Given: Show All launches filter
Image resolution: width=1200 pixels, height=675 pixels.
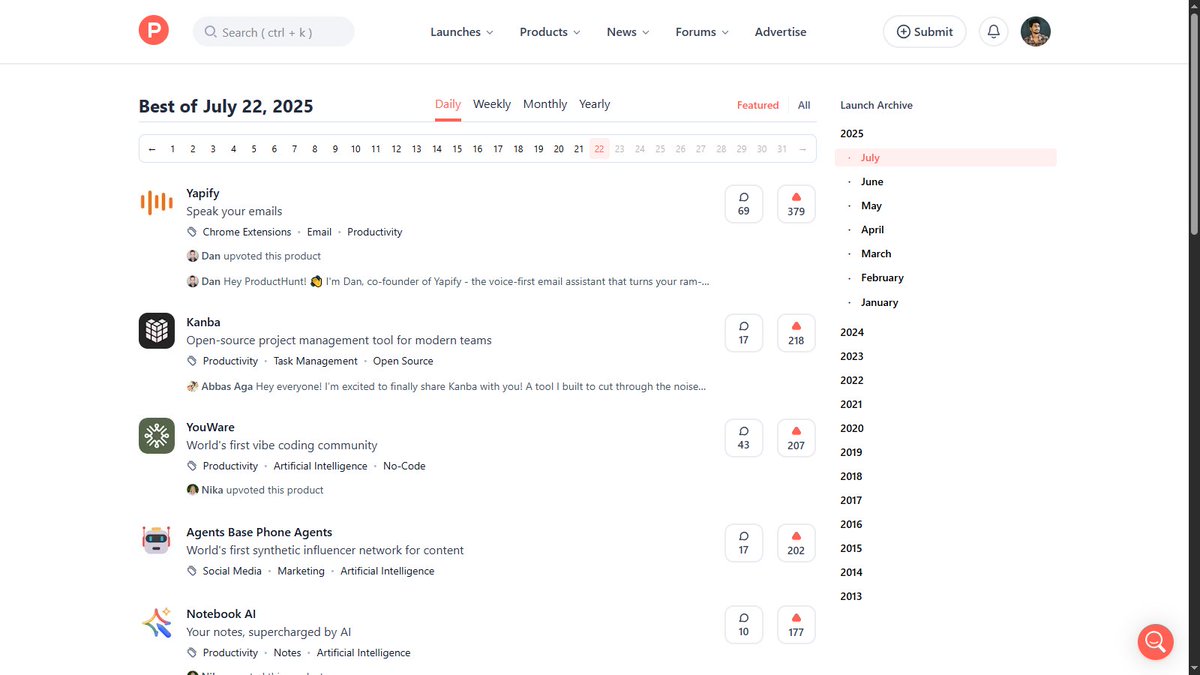Looking at the screenshot, I should pyautogui.click(x=804, y=105).
